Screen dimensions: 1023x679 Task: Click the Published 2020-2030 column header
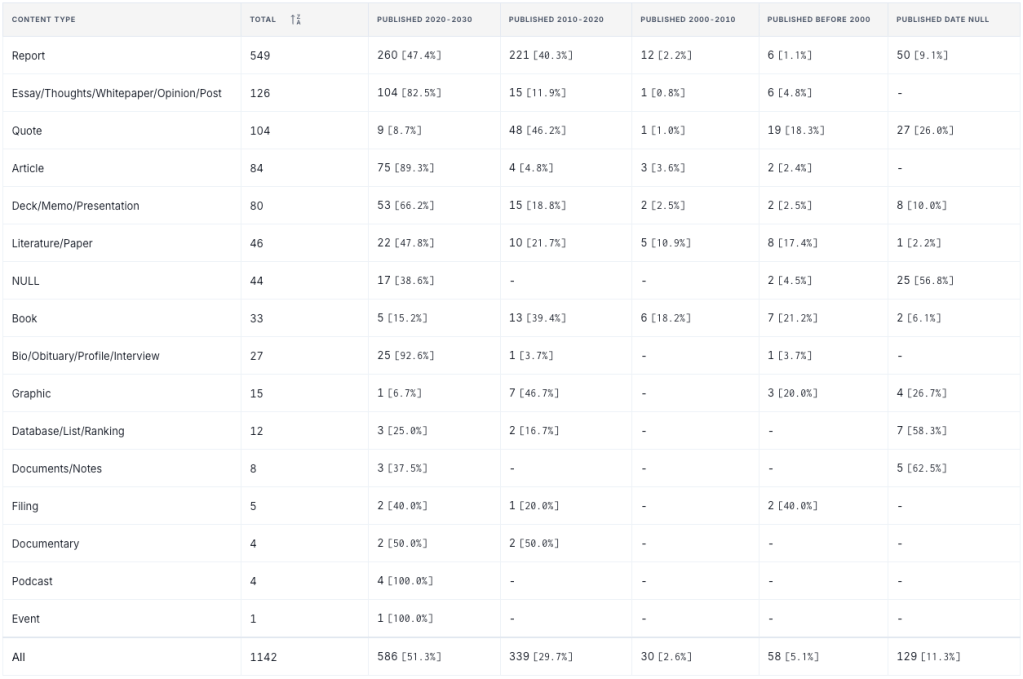[x=424, y=19]
